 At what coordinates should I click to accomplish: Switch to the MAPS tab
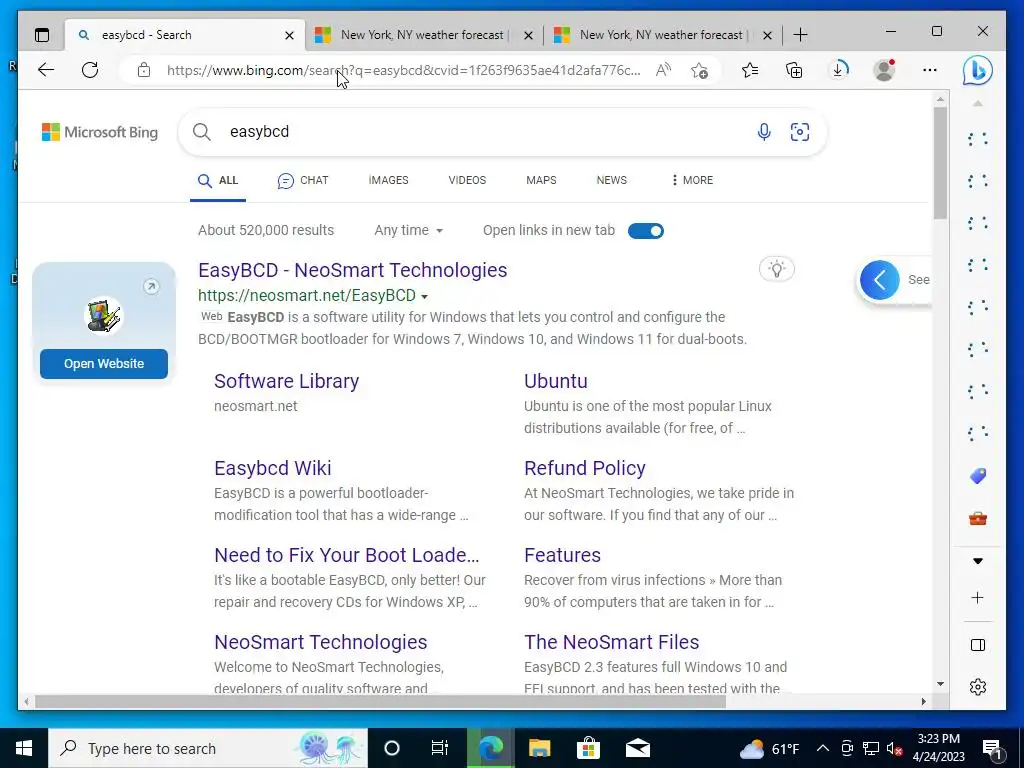[x=541, y=180]
